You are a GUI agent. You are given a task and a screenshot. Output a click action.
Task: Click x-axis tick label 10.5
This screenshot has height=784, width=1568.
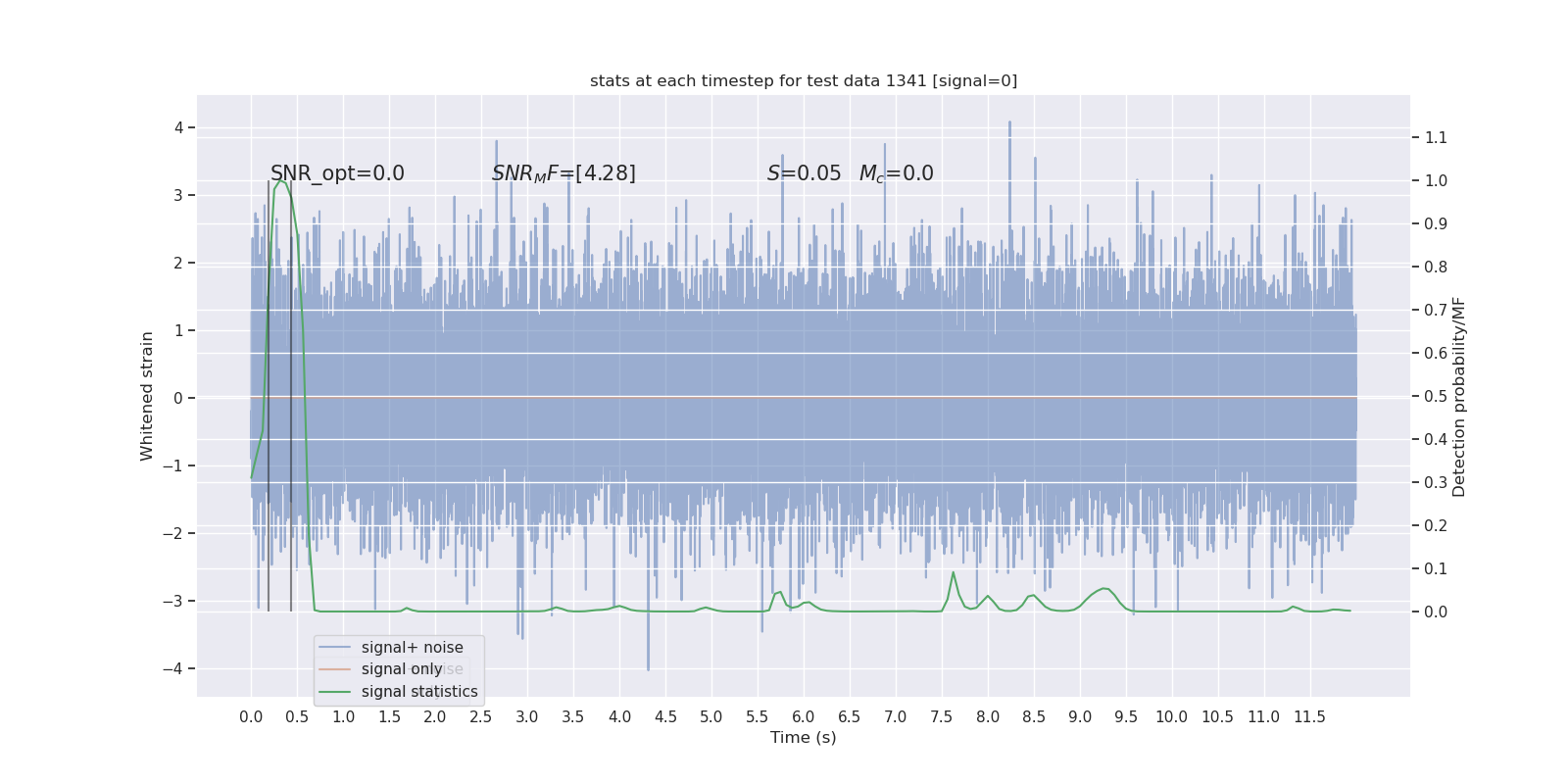pyautogui.click(x=1218, y=717)
